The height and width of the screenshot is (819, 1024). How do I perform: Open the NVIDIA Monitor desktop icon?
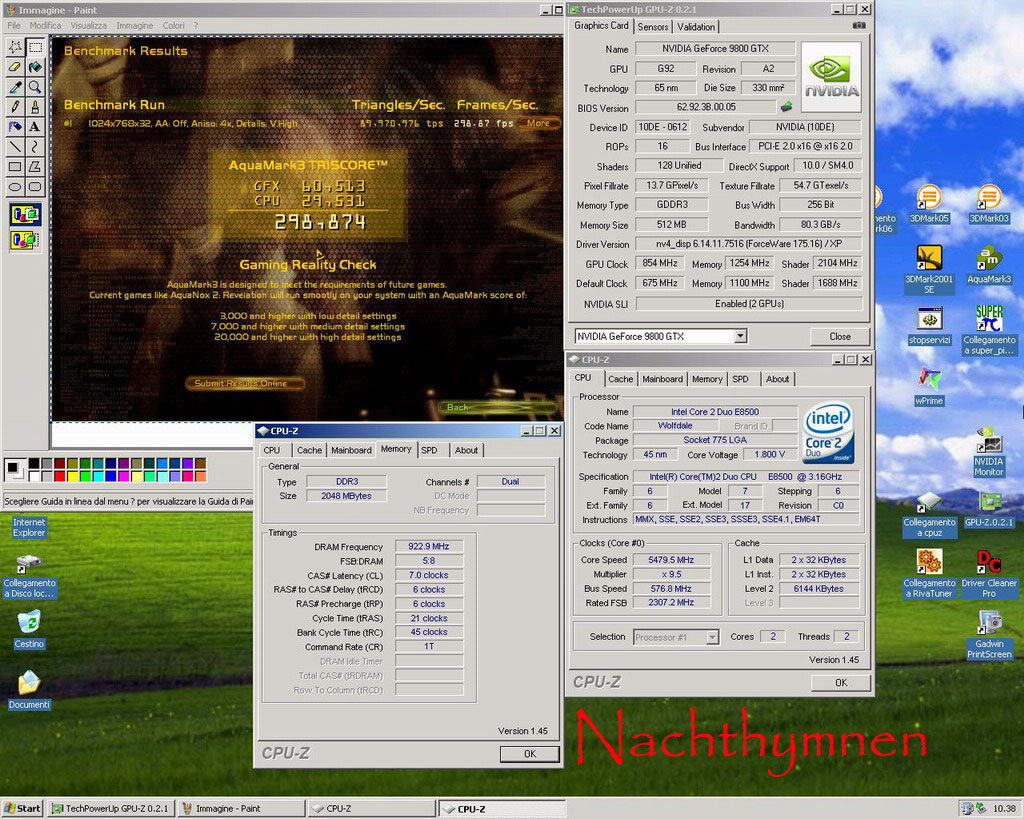989,451
